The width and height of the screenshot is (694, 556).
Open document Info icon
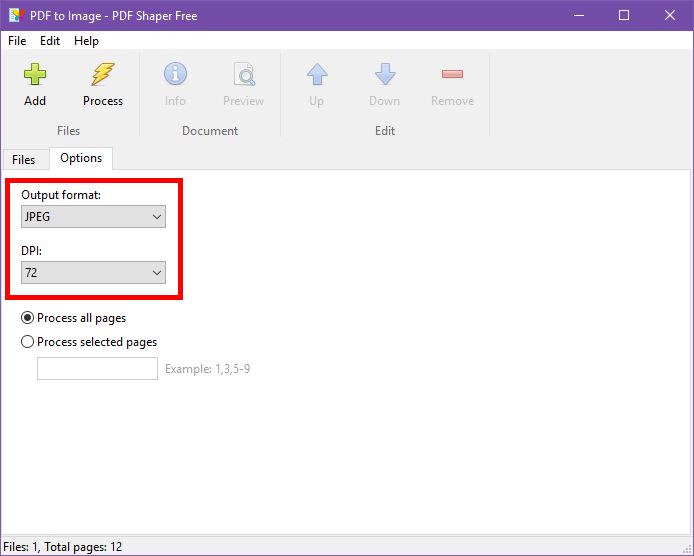[175, 73]
